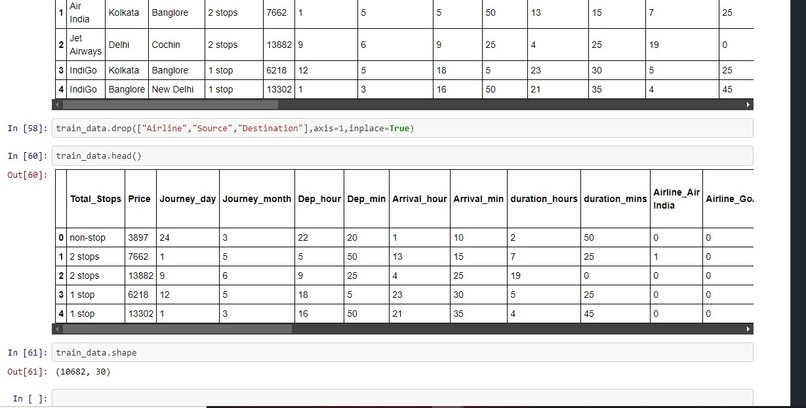Click the right arrow of the Out[60] table scrollbar

click(x=748, y=329)
